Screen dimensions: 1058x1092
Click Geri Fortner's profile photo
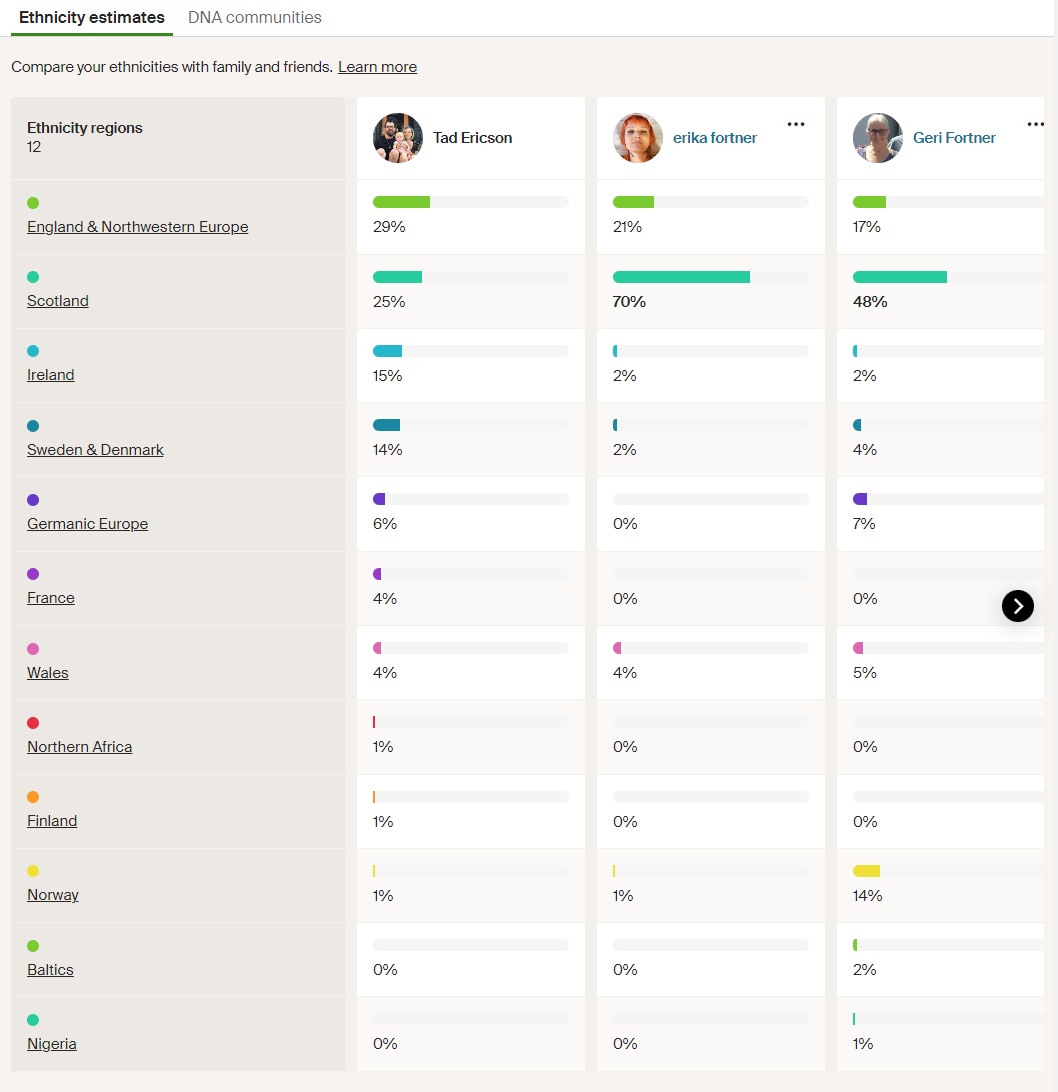tap(878, 138)
